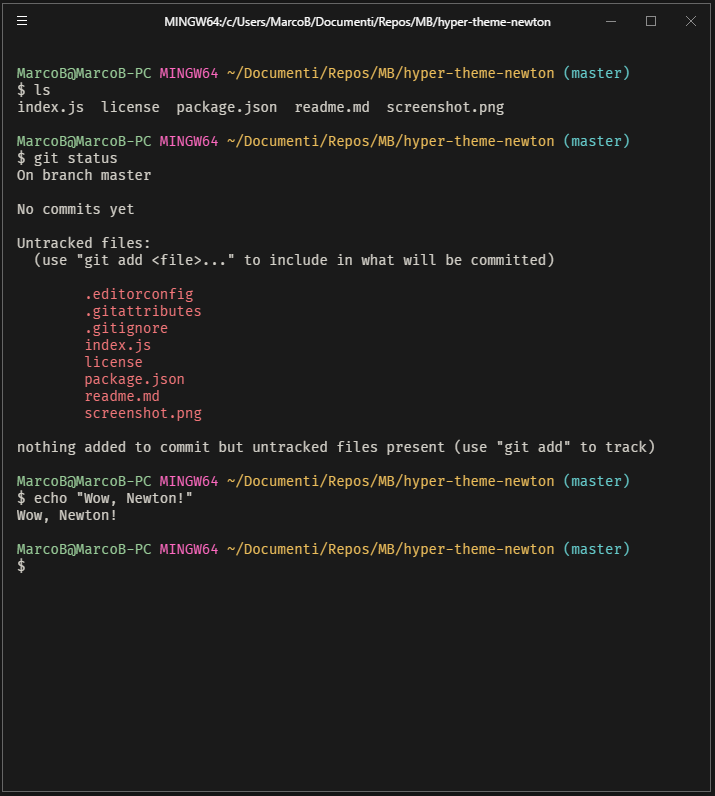Click "screenshot.png" in the ls output
Screen dimensions: 715x796
point(445,107)
